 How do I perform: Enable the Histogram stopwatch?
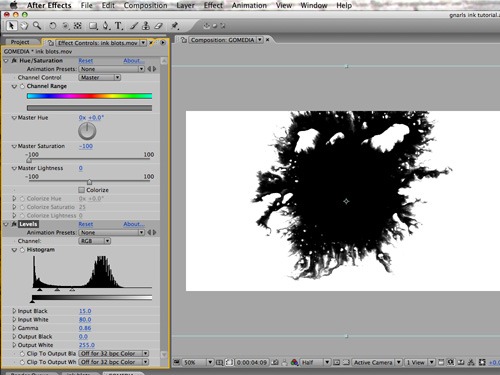tap(22, 250)
